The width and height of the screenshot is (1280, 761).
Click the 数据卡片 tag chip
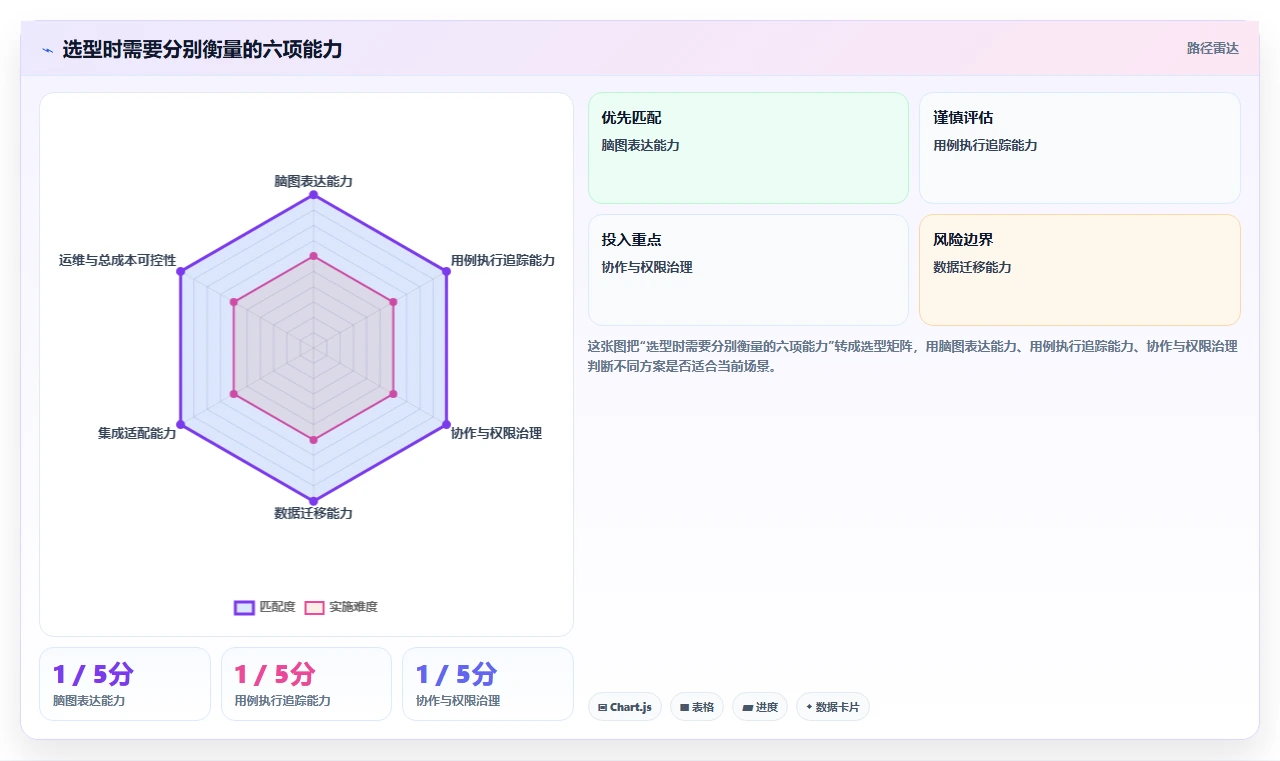(x=833, y=707)
